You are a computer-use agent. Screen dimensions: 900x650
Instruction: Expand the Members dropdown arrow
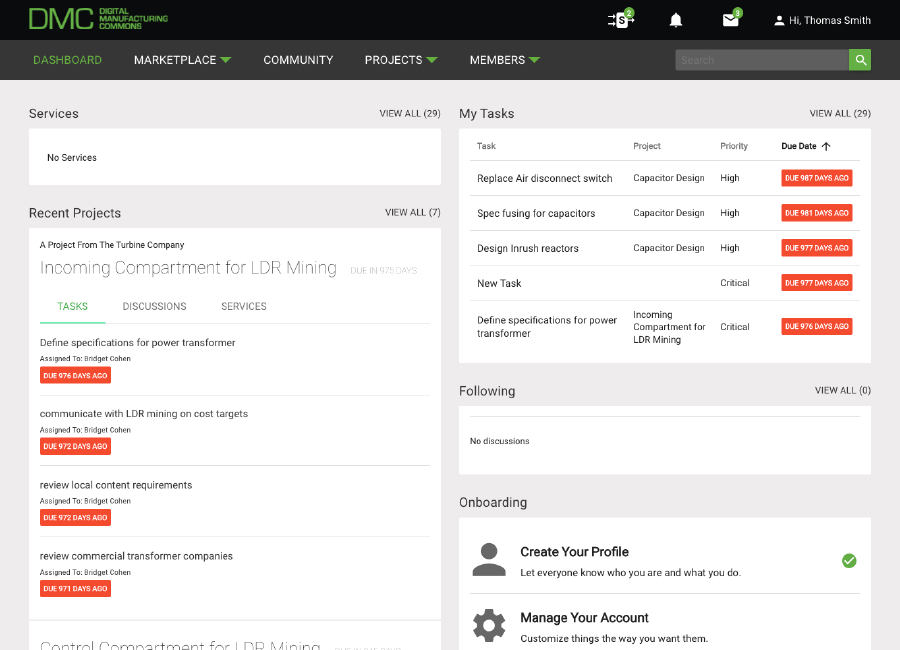[x=534, y=60]
